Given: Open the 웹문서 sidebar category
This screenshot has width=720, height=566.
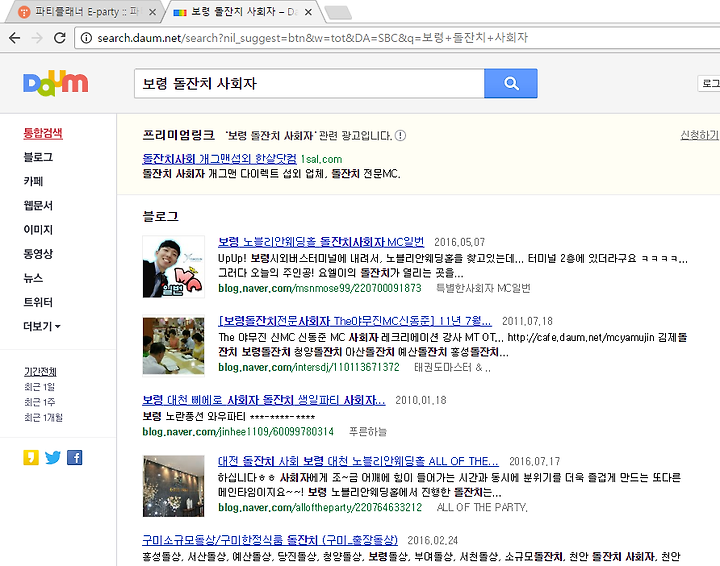Looking at the screenshot, I should pos(38,205).
